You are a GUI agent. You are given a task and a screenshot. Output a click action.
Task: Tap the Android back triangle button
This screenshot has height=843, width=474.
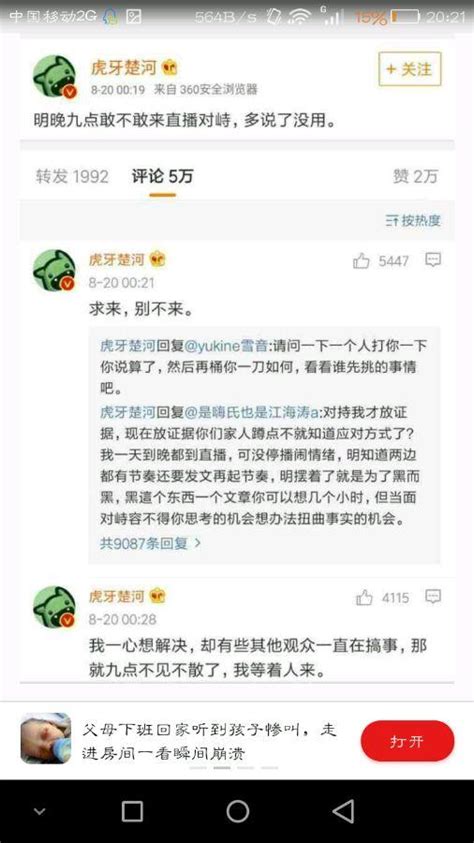tap(344, 811)
